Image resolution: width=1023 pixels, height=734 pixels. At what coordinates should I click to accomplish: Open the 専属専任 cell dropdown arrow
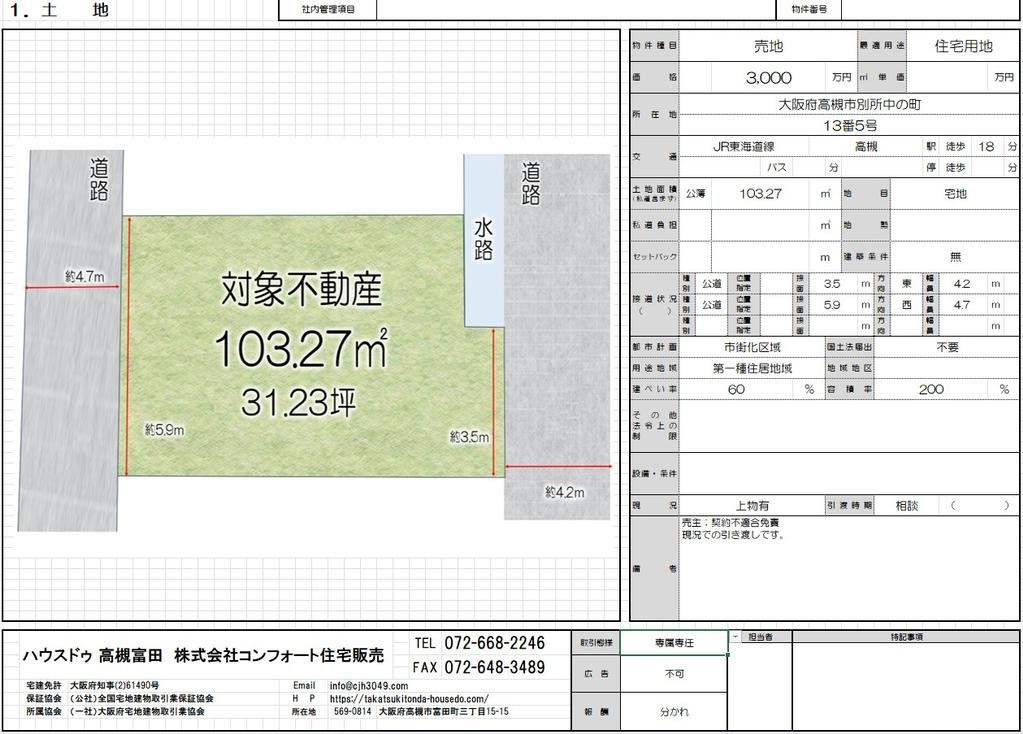tap(735, 636)
